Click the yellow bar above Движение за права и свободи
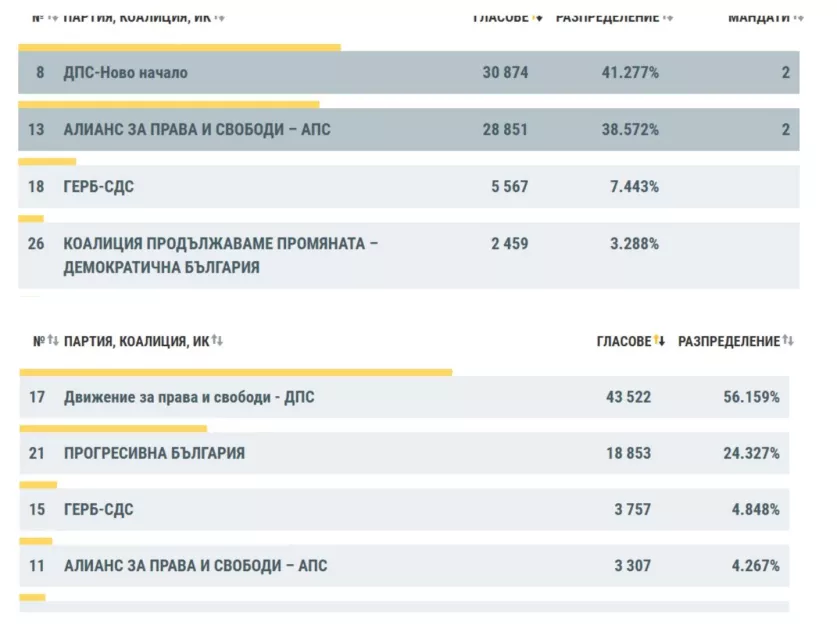This screenshot has height=628, width=837. (x=236, y=372)
